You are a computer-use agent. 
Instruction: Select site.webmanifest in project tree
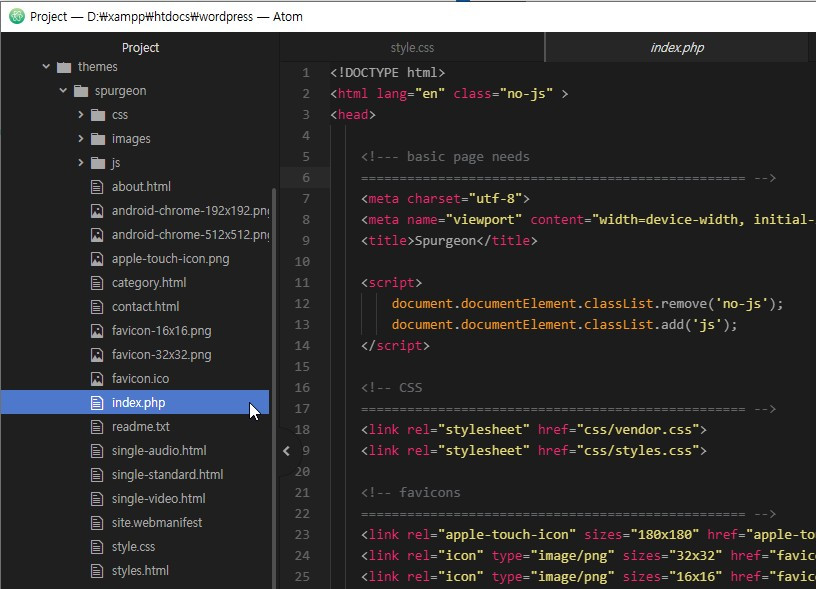[156, 523]
